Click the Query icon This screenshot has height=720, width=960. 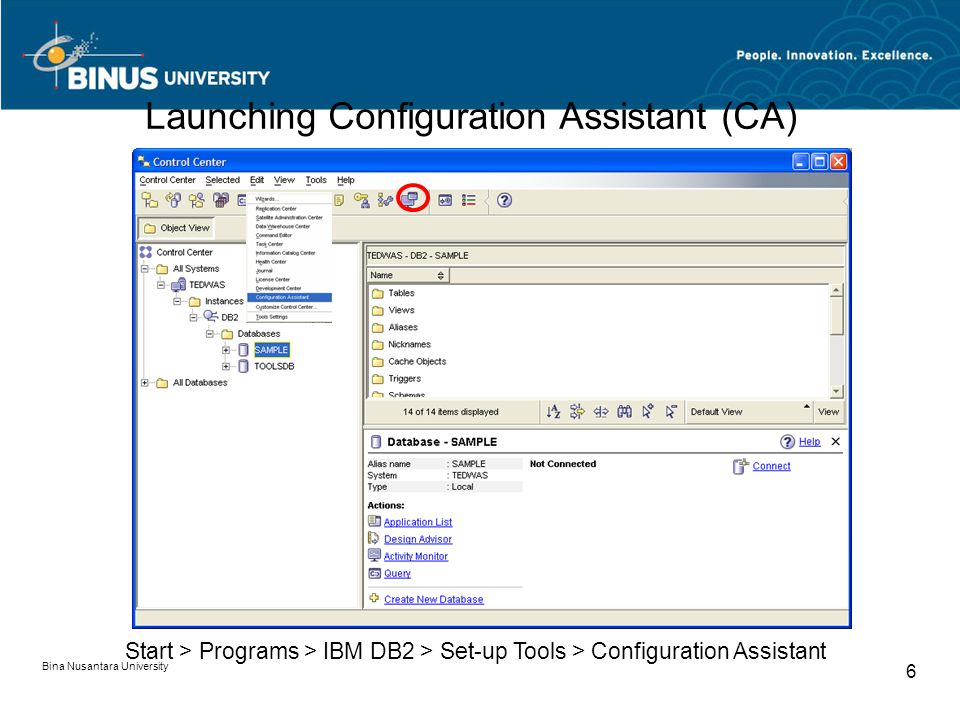click(x=374, y=573)
